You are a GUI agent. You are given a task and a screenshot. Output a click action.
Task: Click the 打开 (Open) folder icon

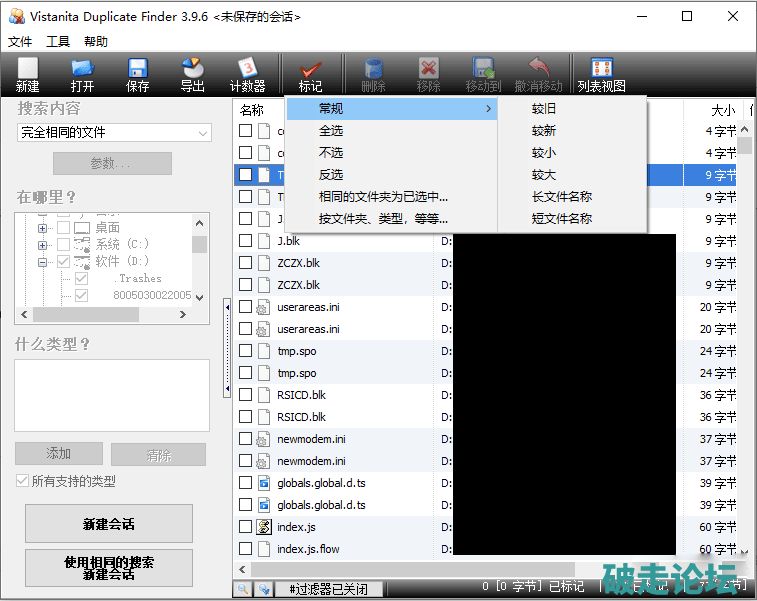82,74
